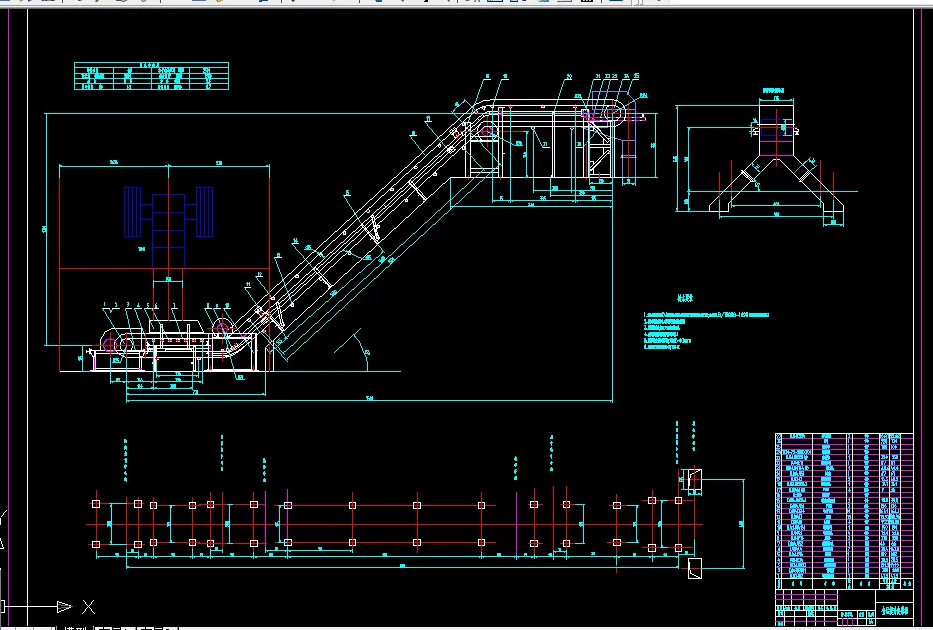This screenshot has width=933, height=630.
Task: Click the 技术要求 heading text
Action: click(685, 298)
